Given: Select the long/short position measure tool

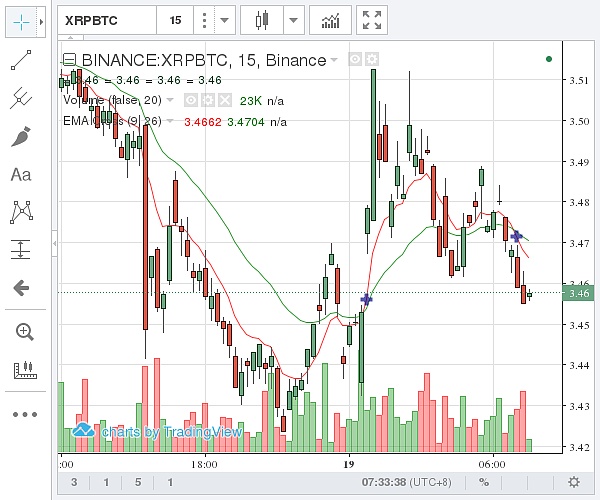Looking at the screenshot, I should pos(21,249).
